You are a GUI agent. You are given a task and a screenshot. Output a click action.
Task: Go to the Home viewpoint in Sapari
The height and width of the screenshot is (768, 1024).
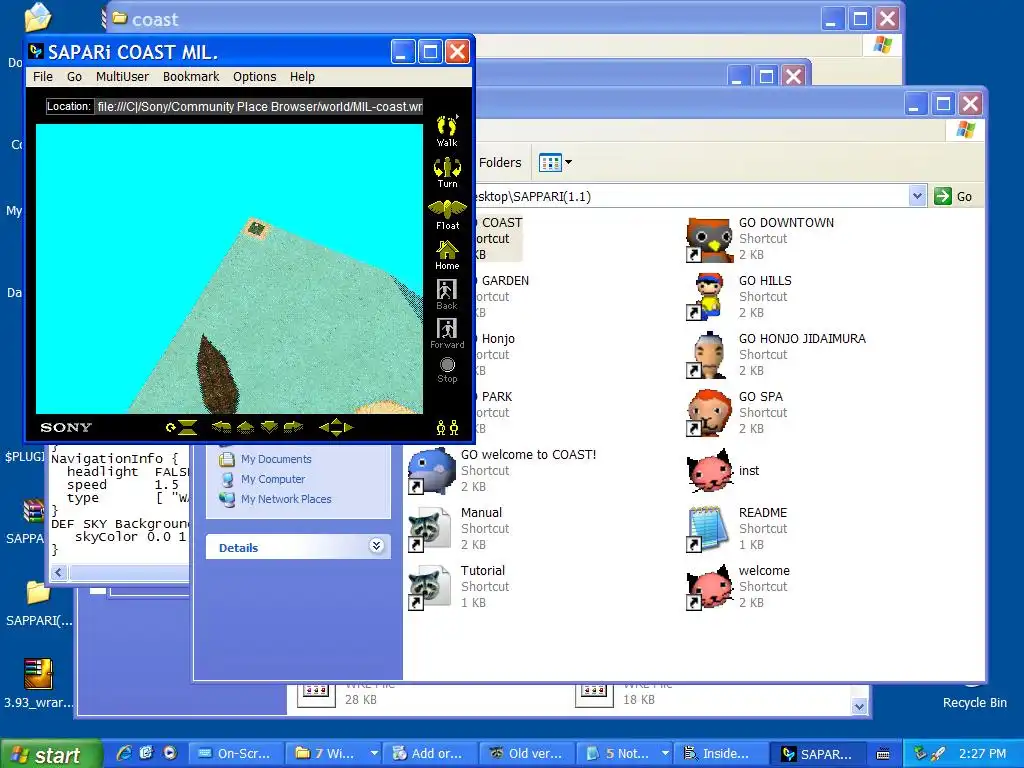447,255
